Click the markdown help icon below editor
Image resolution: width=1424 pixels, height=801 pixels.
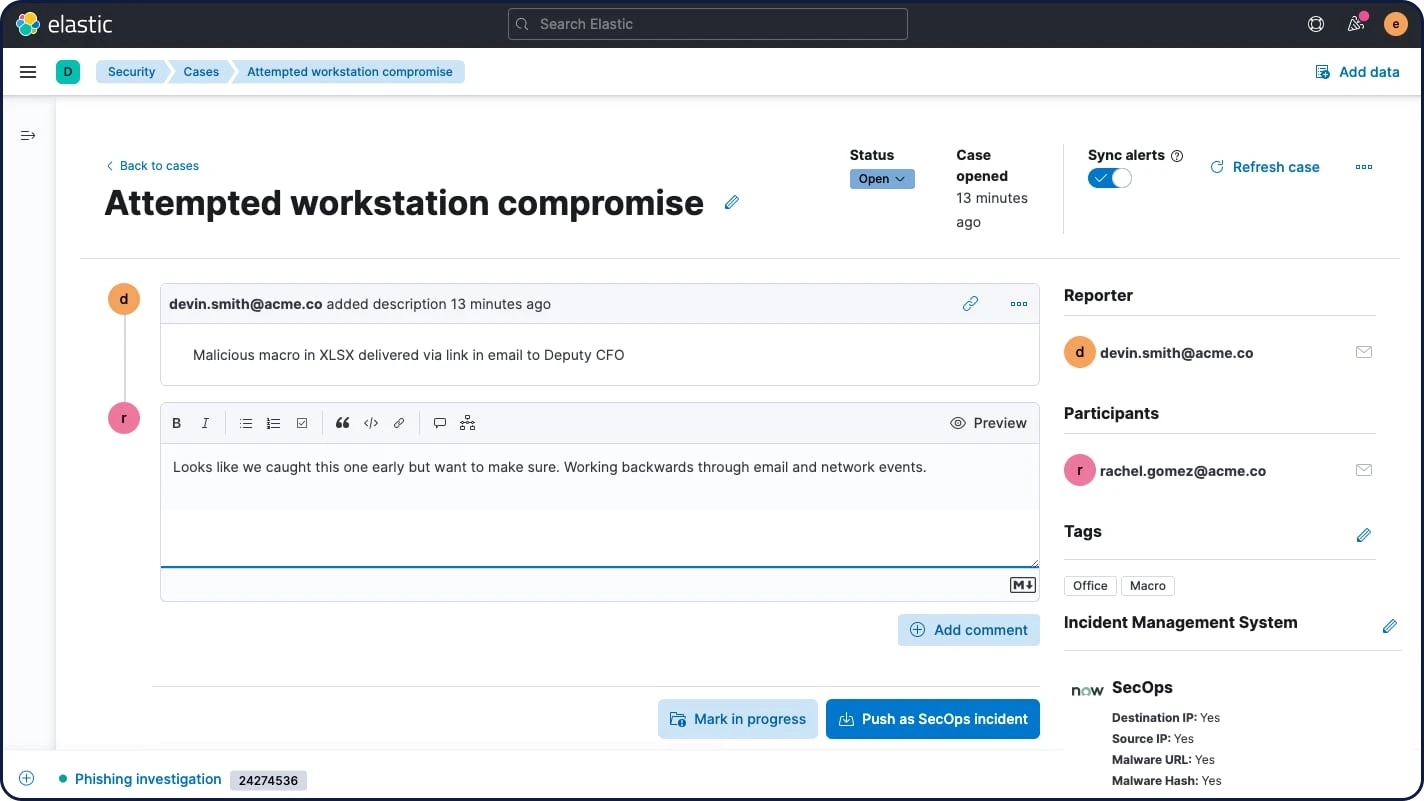(x=1022, y=585)
